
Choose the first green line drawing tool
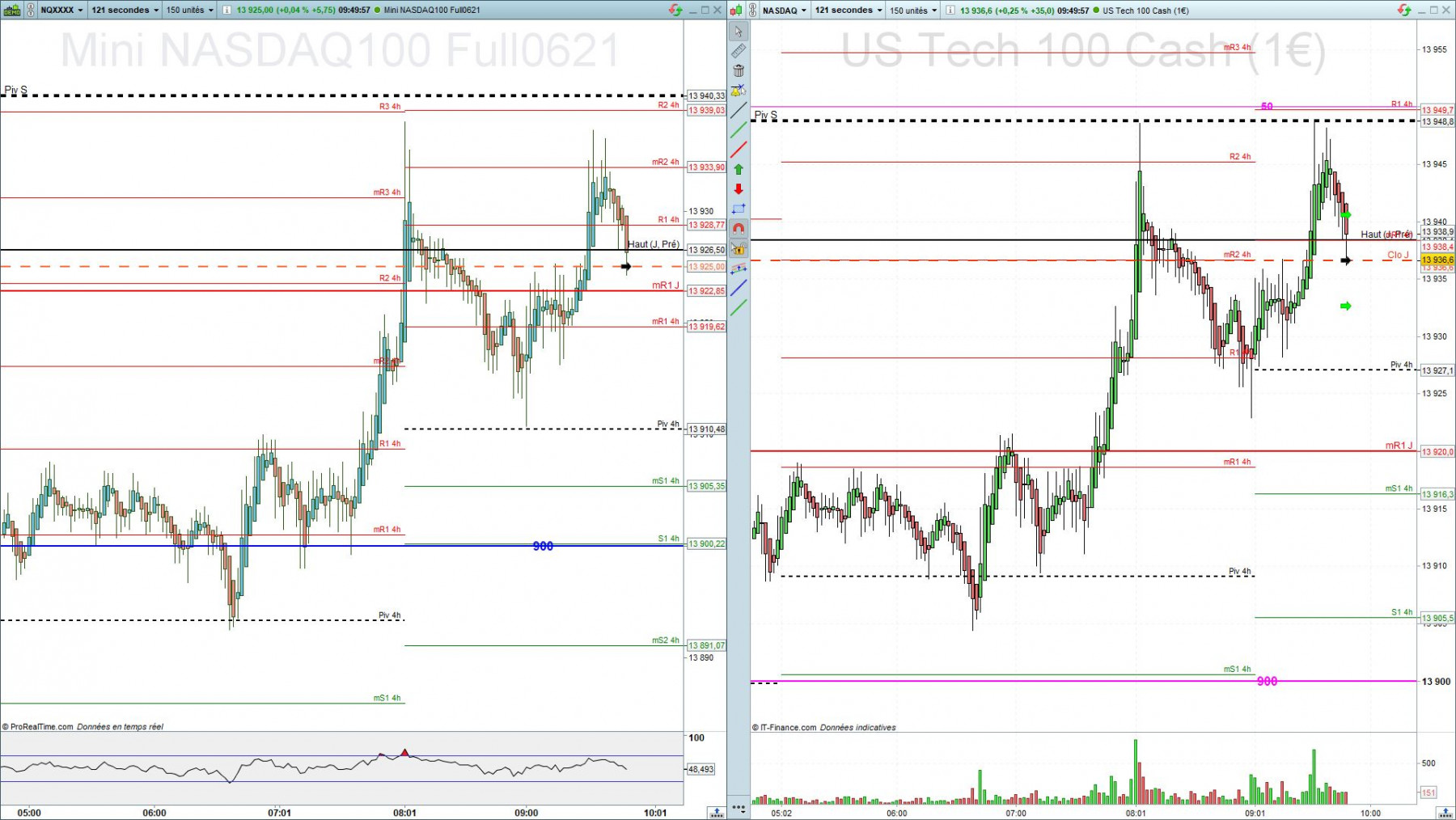click(x=738, y=130)
